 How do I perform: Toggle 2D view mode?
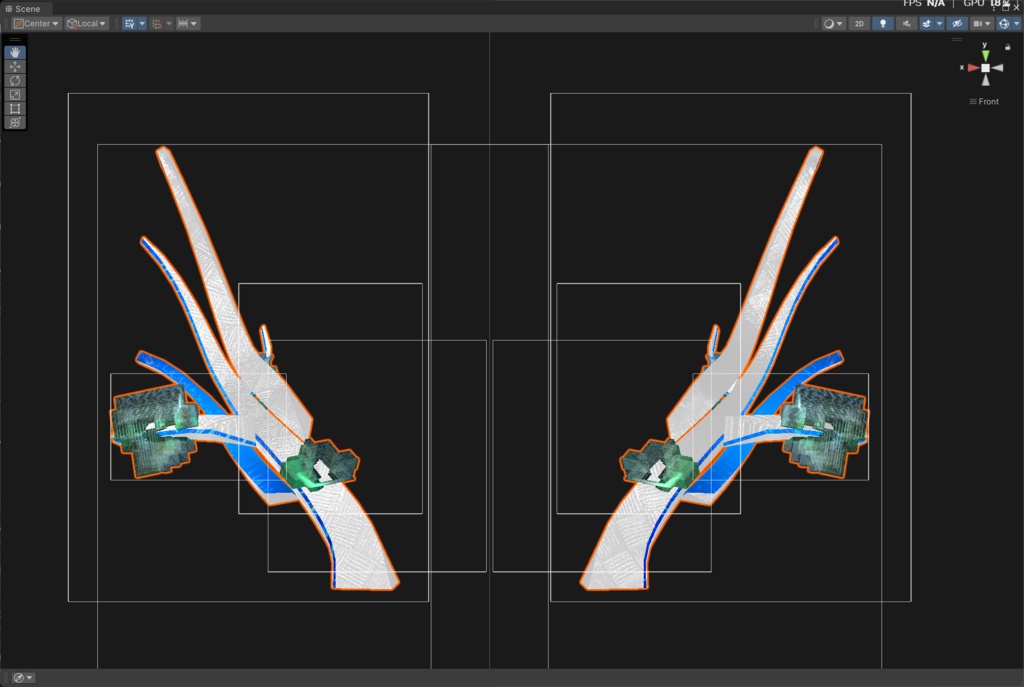(x=859, y=24)
